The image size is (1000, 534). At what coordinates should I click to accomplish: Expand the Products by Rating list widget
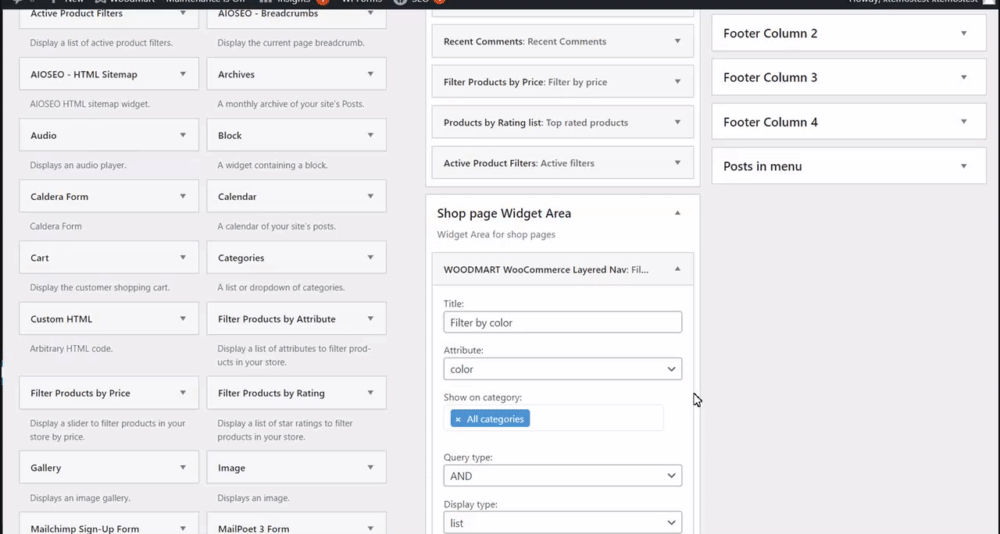click(677, 123)
